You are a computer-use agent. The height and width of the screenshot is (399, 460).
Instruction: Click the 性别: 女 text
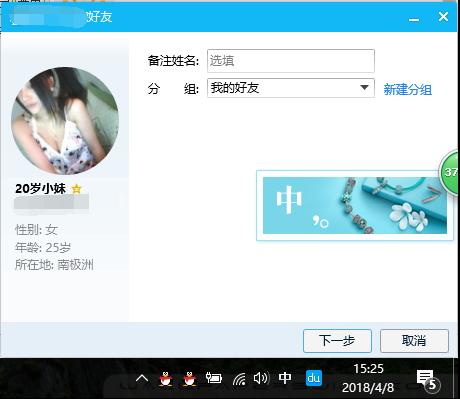36,230
